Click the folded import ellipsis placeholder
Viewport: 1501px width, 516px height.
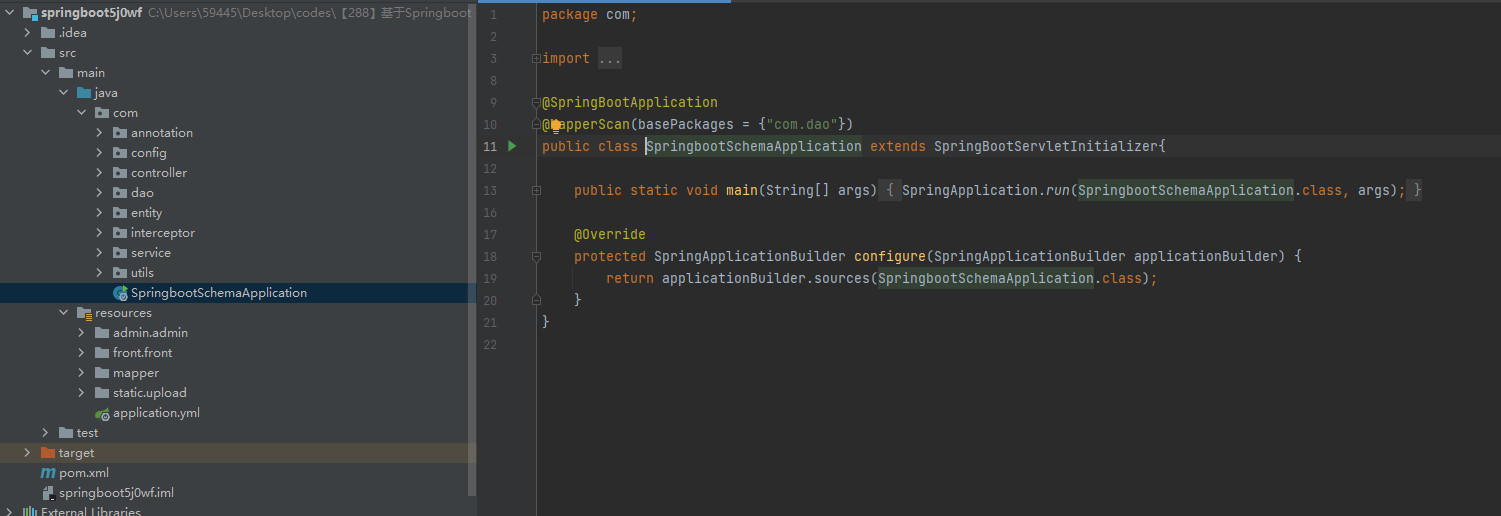coord(610,59)
